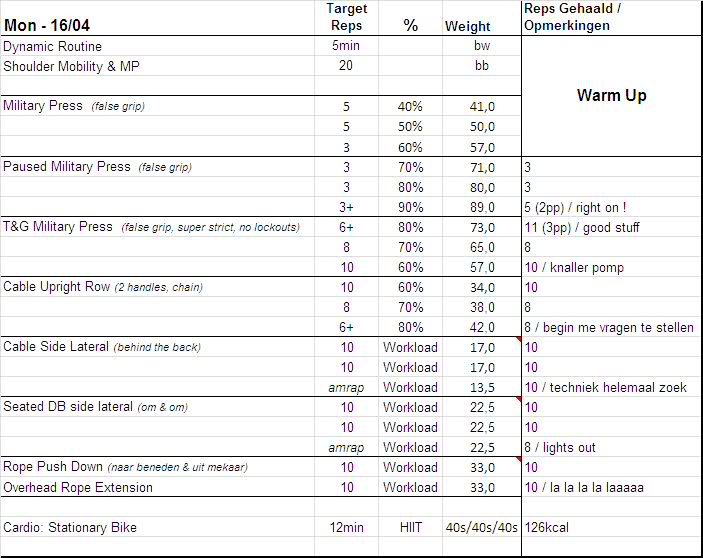The height and width of the screenshot is (558, 703).
Task: Click the 'Paused Military Press' exercise cell
Action: [x=68, y=166]
